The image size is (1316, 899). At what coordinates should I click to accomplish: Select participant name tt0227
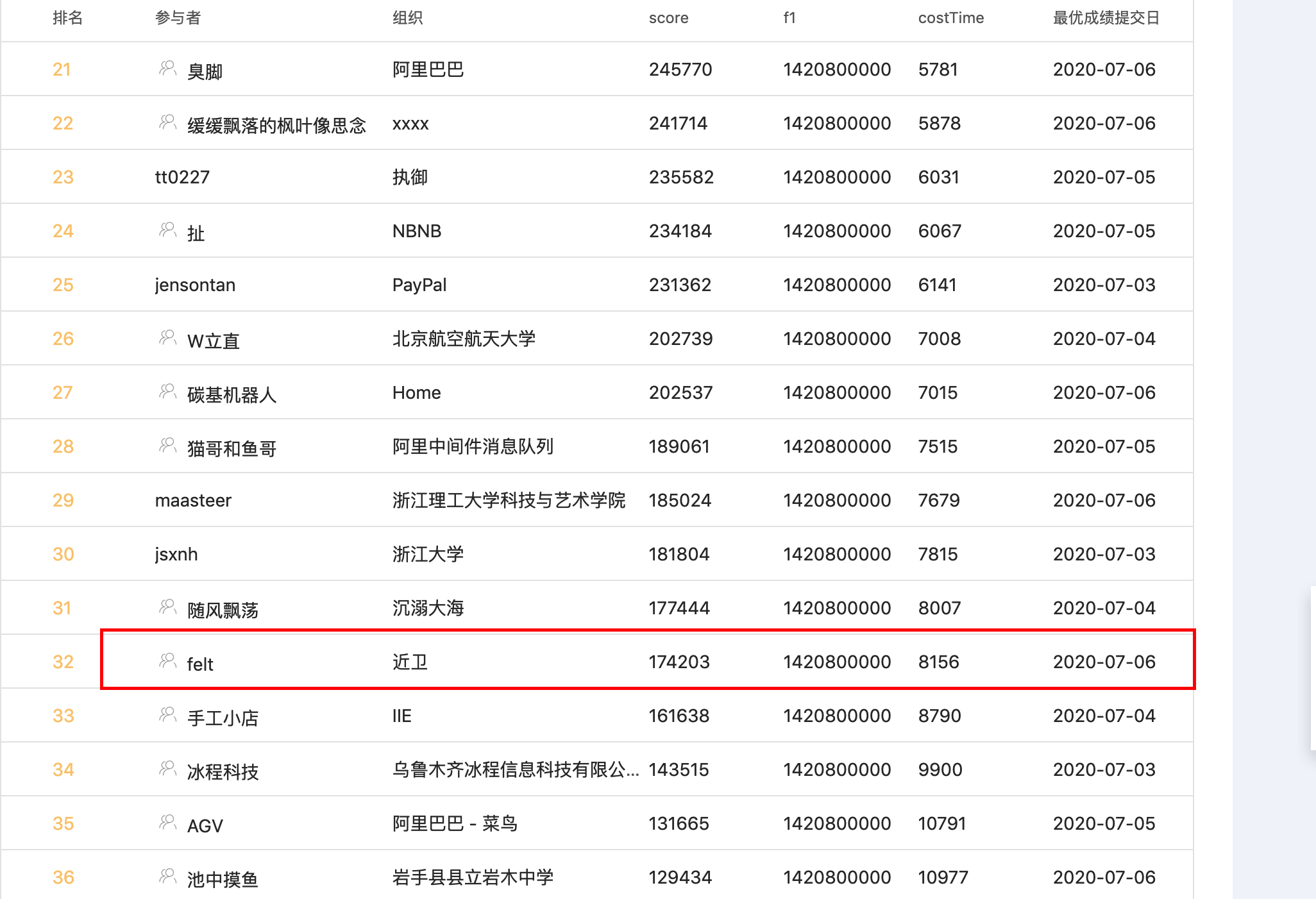click(x=183, y=177)
